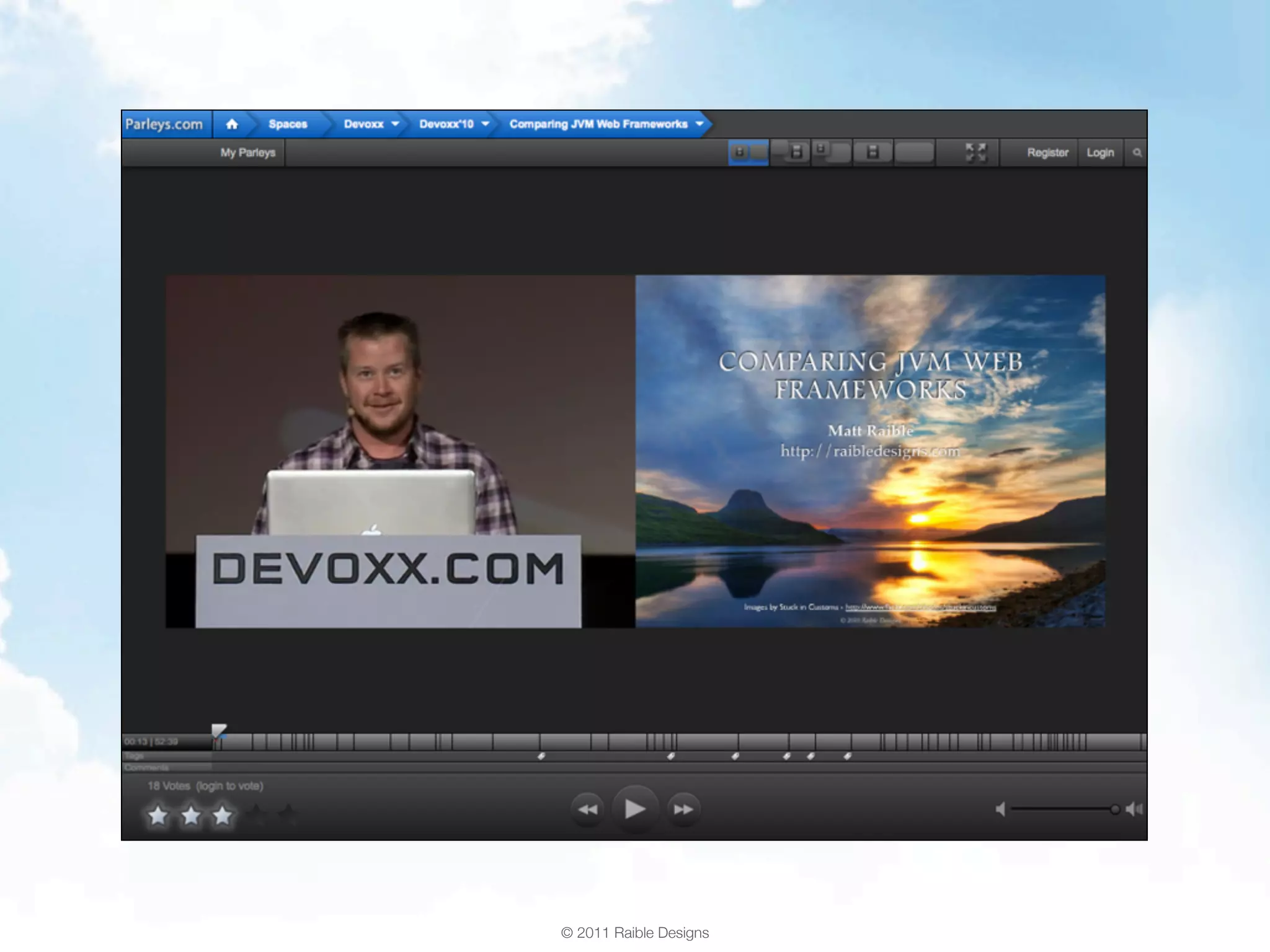The image size is (1270, 952).
Task: Rewind the presentation
Action: [x=587, y=809]
